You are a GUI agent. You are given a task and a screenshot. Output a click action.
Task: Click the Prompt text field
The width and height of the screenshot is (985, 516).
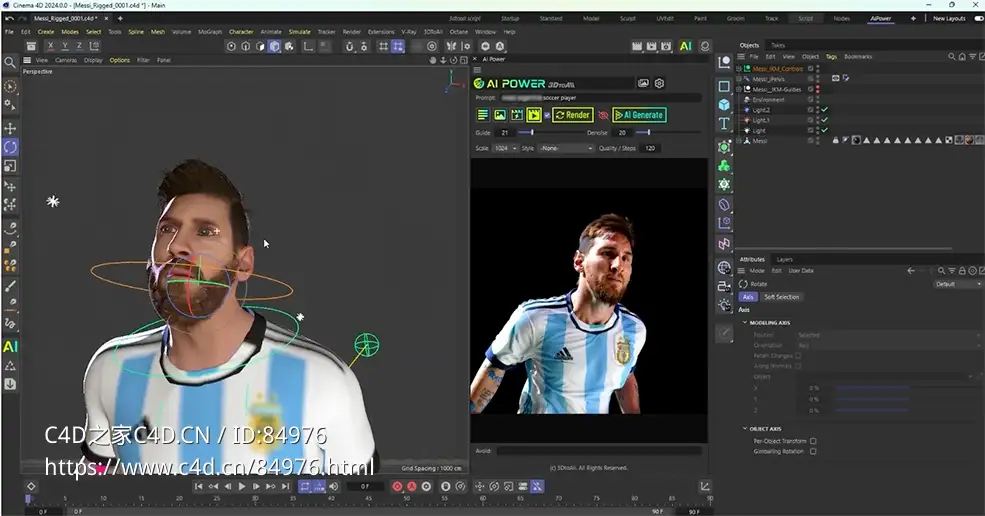point(601,98)
